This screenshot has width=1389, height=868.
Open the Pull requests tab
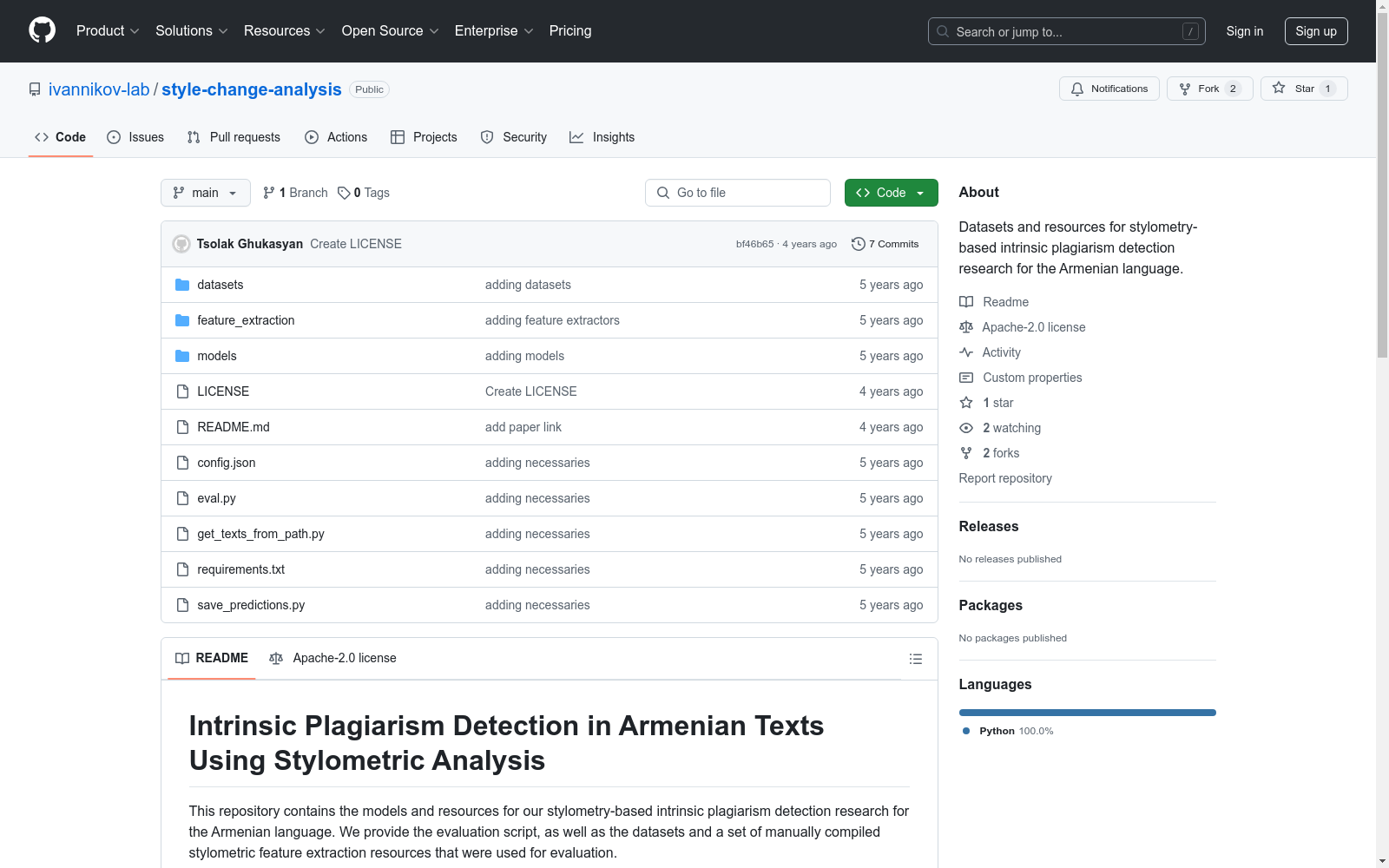(234, 137)
